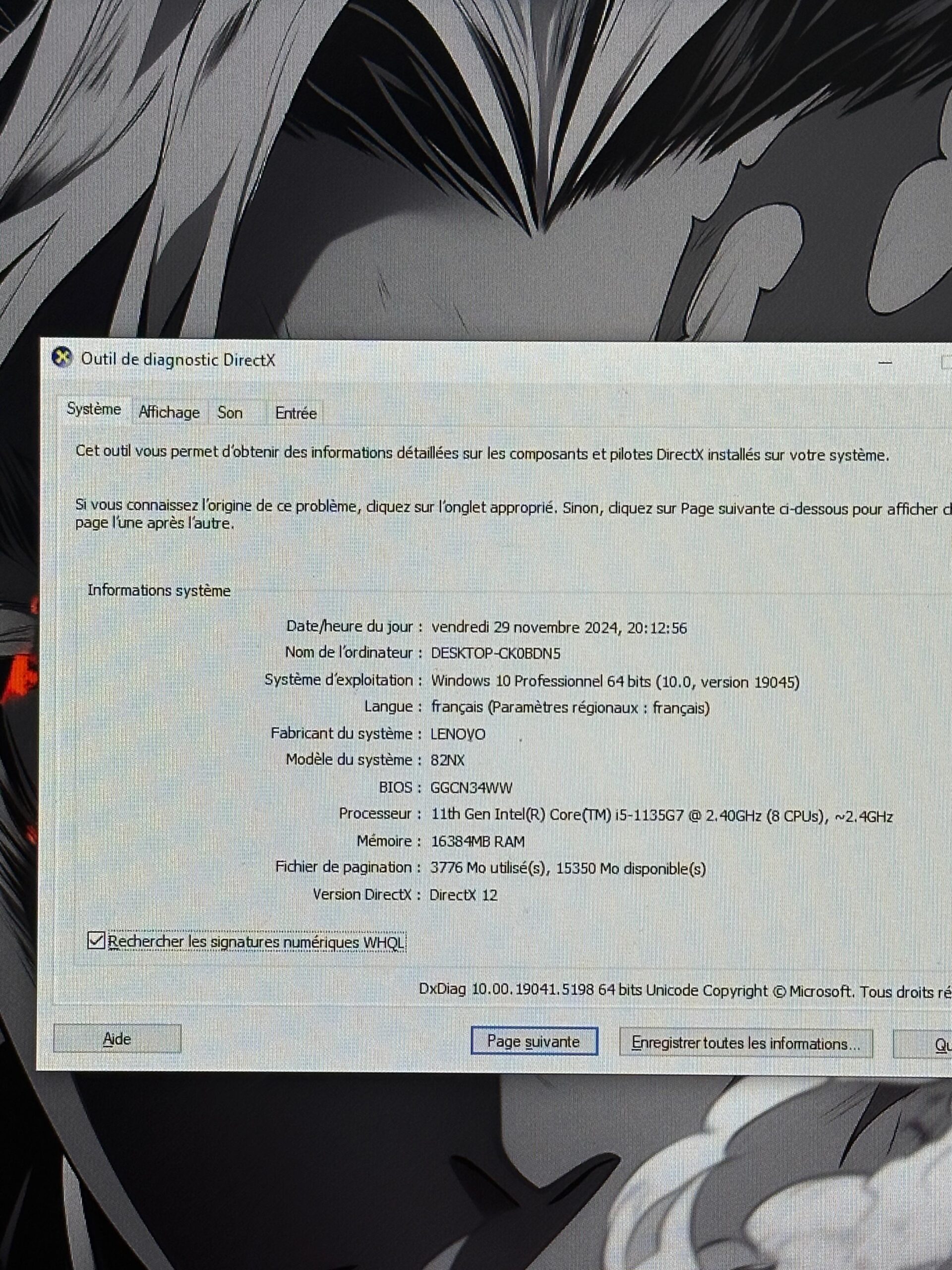Switch to the Son tab
The width and height of the screenshot is (952, 1270).
[x=230, y=413]
